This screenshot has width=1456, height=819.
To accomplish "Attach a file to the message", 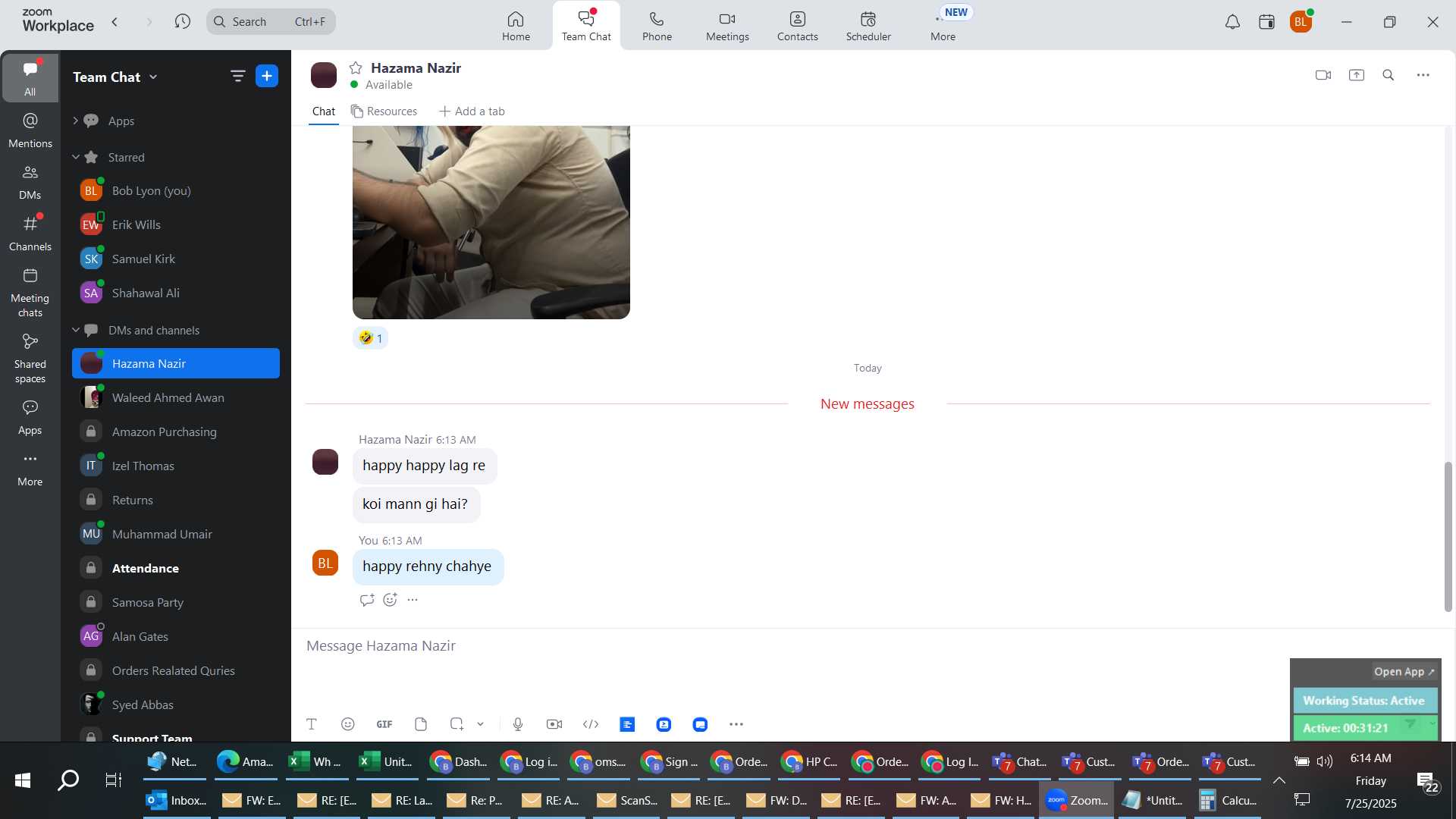I will (421, 724).
